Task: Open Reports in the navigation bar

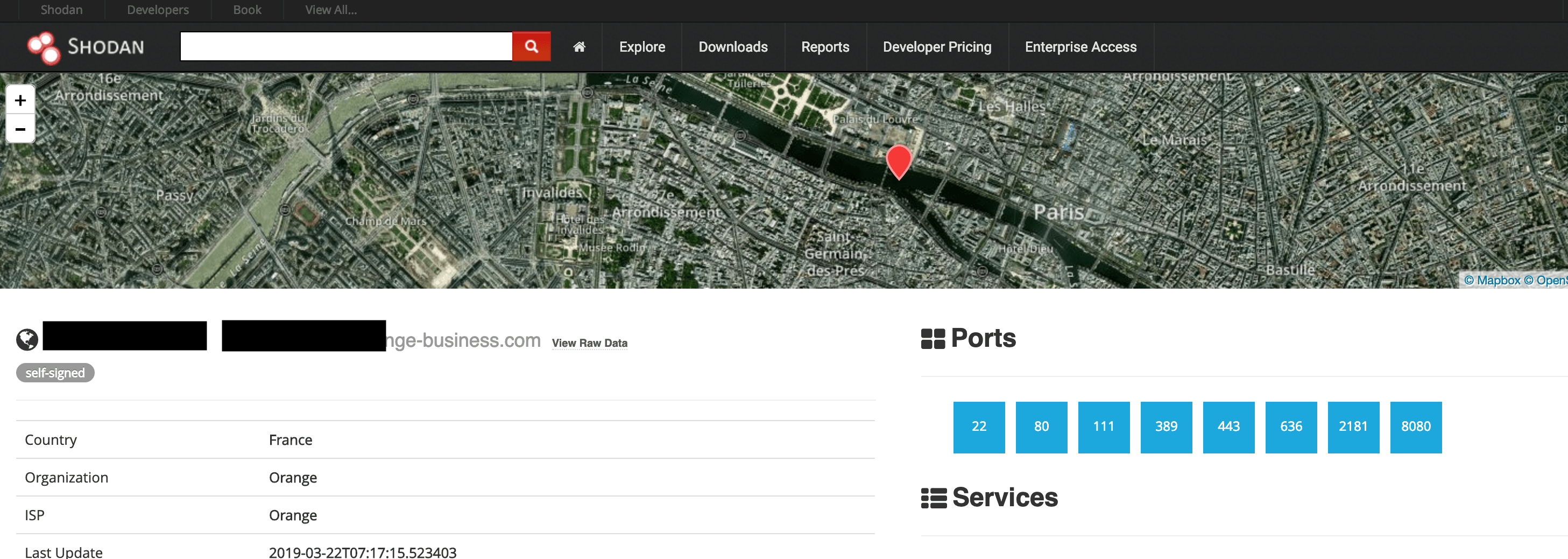Action: [x=825, y=47]
